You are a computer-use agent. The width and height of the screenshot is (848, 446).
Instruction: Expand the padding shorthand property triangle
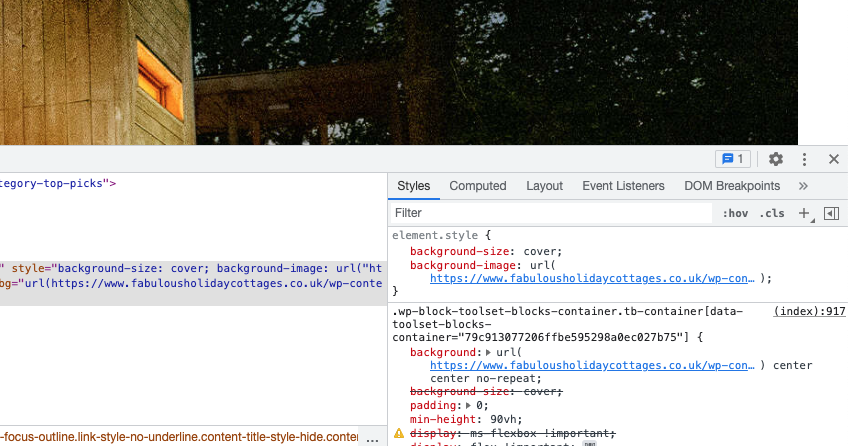tap(468, 405)
